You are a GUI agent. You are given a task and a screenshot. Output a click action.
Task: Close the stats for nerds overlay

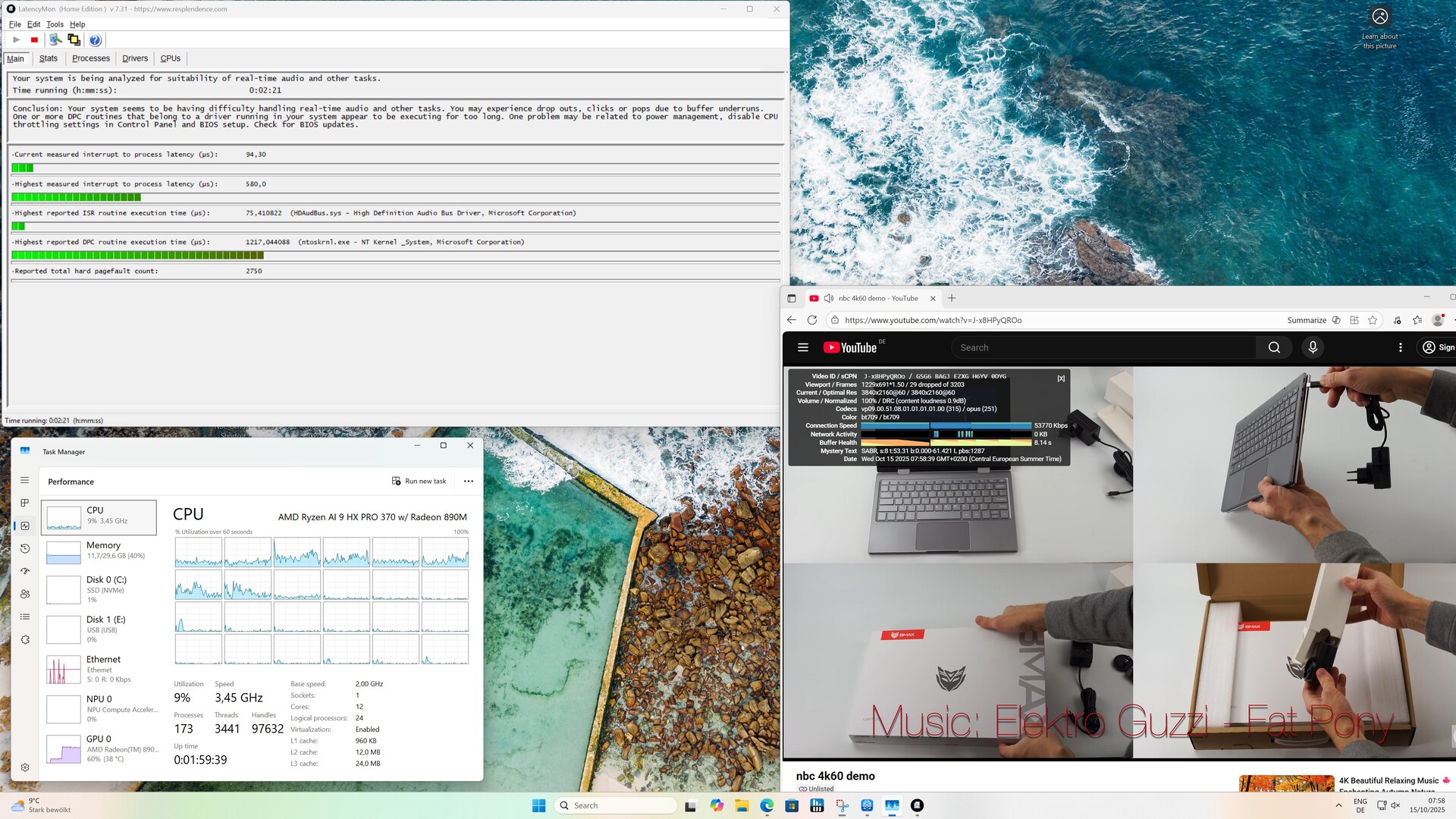(x=1061, y=378)
